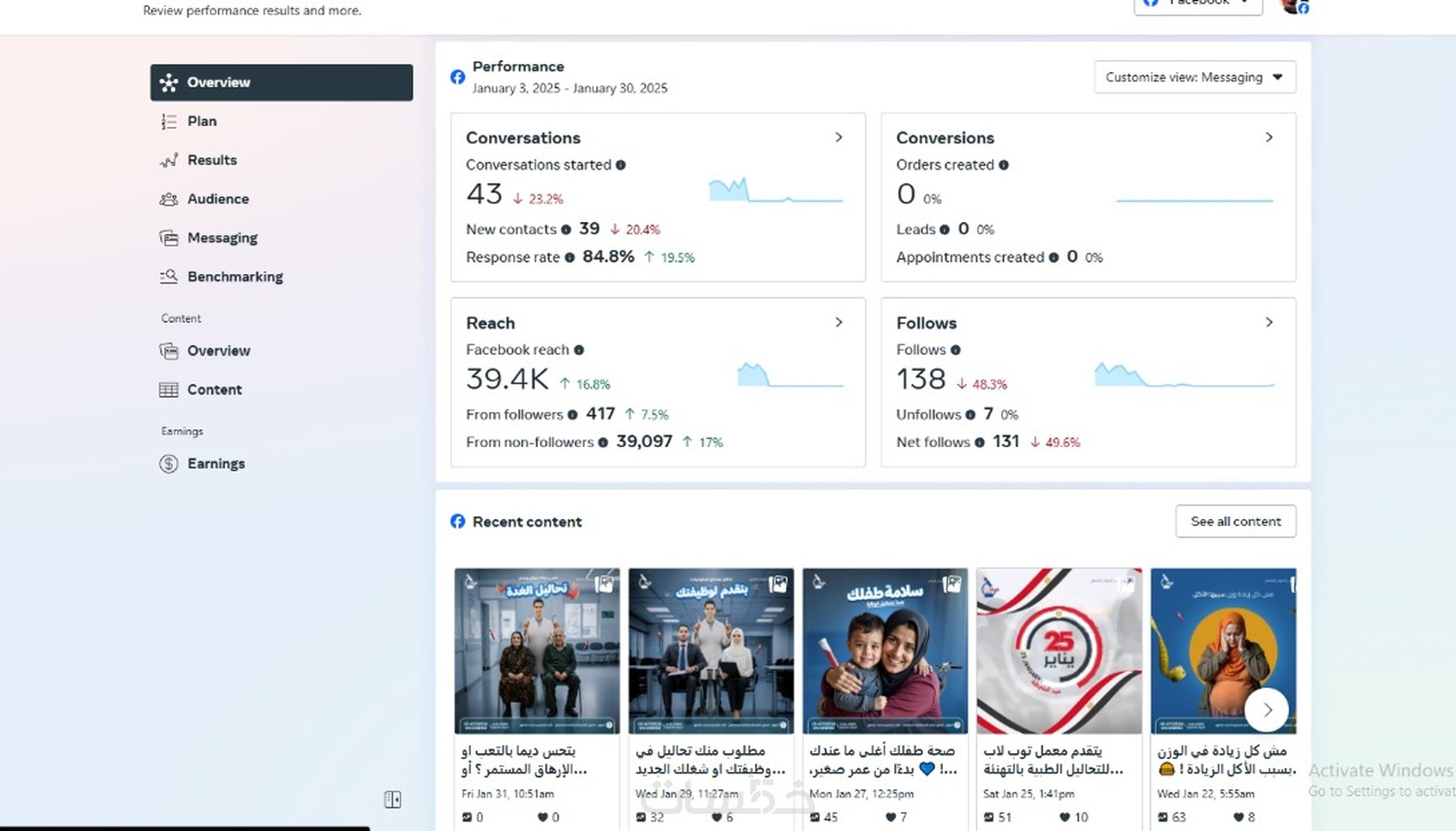This screenshot has width=1456, height=831.
Task: Open the post thumbnail dated Mon Jan 27
Action: pos(885,651)
